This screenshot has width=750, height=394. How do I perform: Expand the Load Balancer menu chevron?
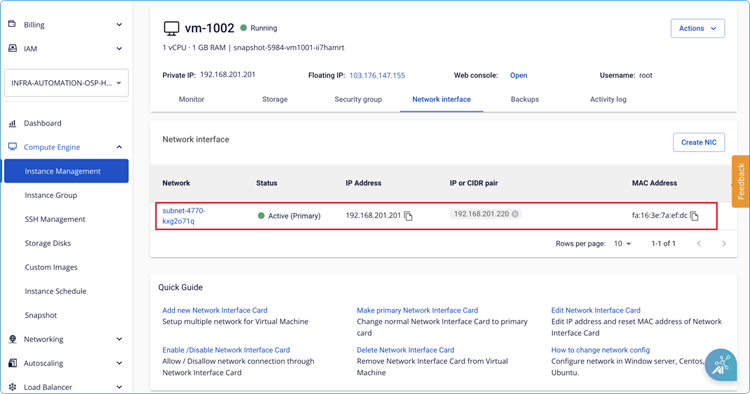[119, 387]
